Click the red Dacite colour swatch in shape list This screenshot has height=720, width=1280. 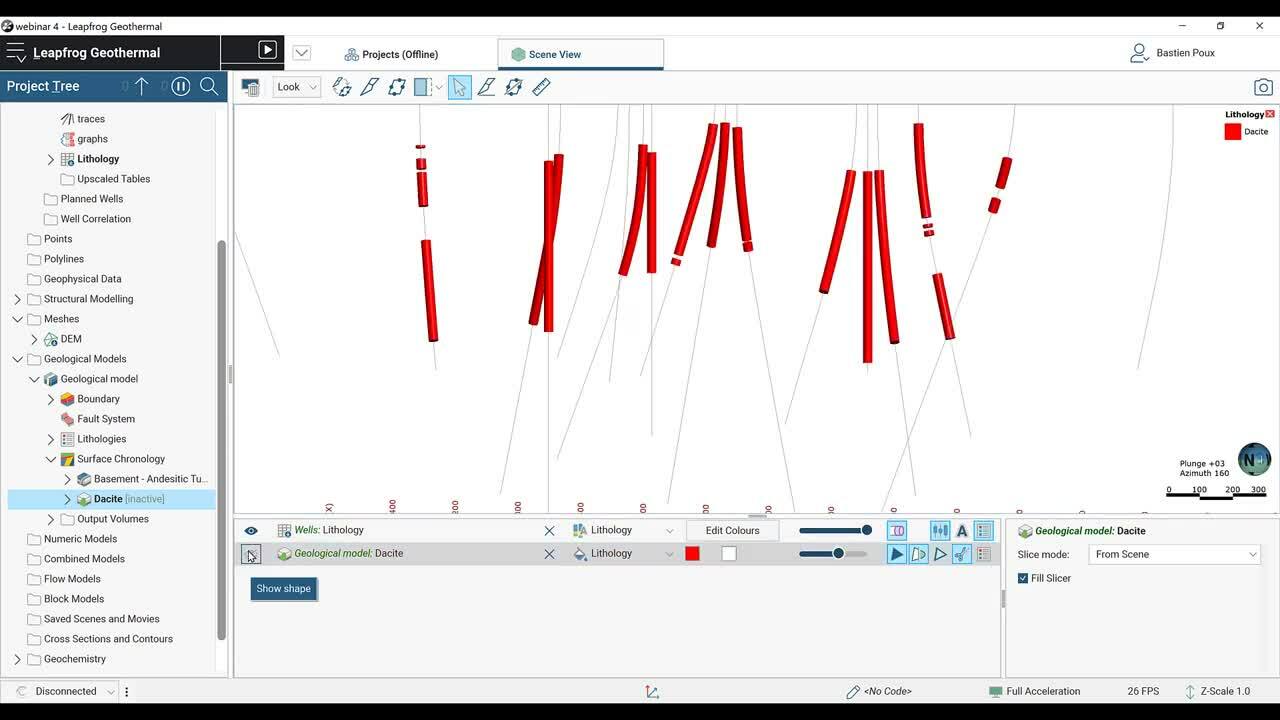(692, 554)
